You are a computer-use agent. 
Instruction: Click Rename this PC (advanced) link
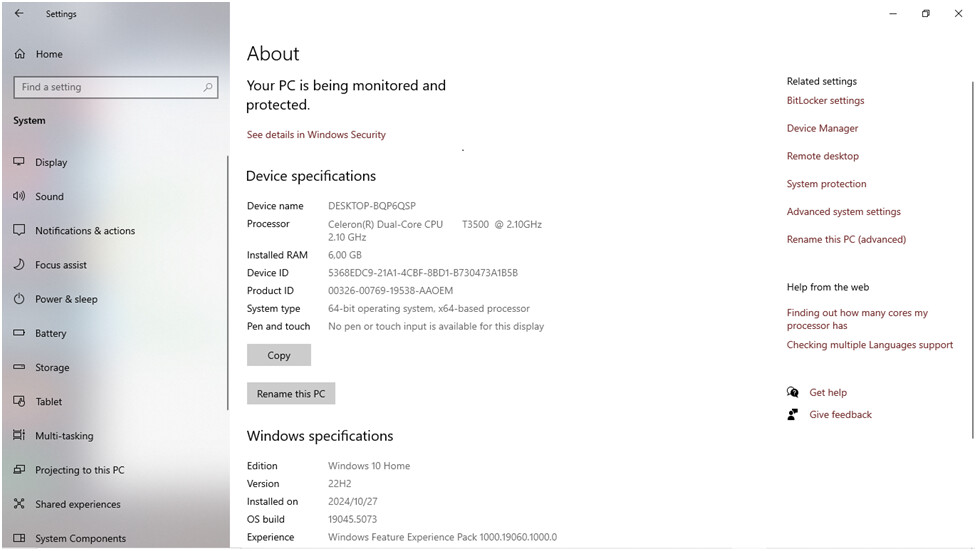846,239
